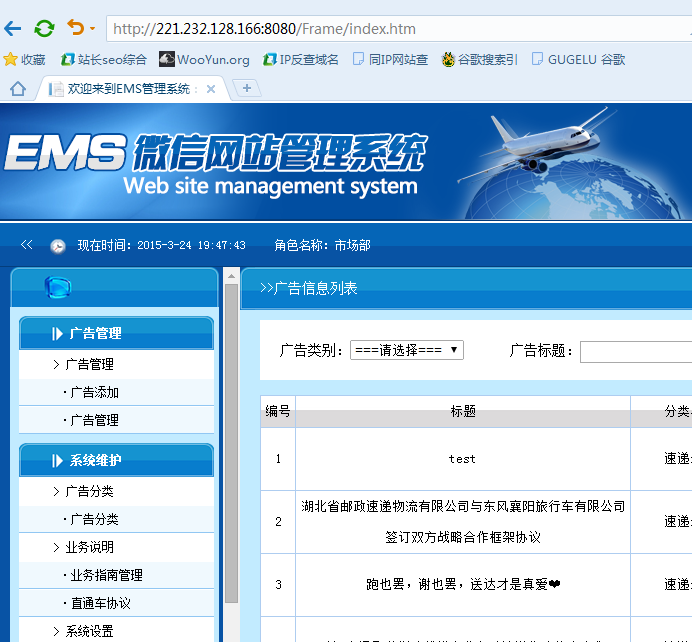The image size is (692, 642).
Task: Focus the address bar showing 221.232.128.166:8080
Action: (x=399, y=29)
